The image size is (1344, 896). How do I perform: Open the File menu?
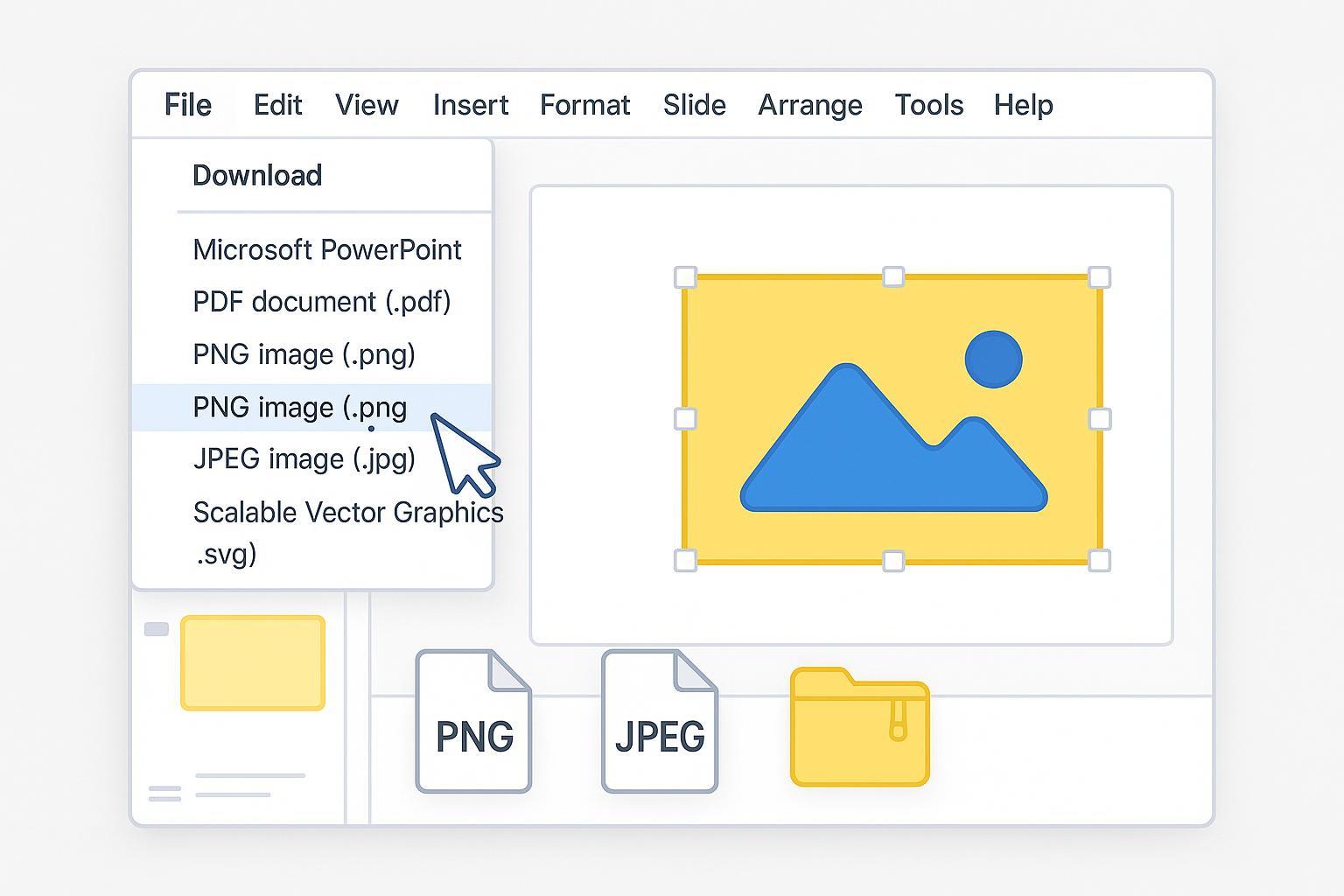pos(188,105)
